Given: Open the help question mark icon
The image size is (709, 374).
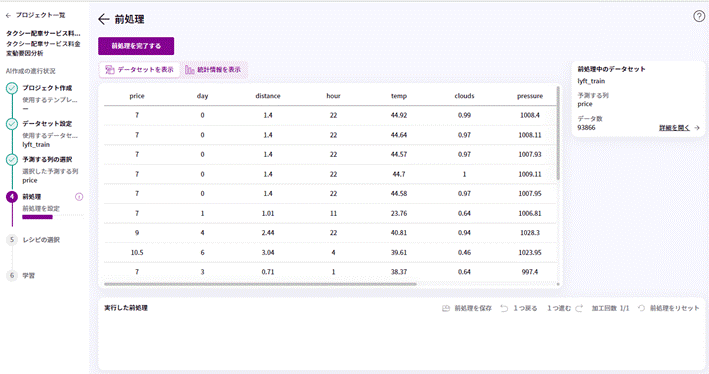Looking at the screenshot, I should (699, 16).
